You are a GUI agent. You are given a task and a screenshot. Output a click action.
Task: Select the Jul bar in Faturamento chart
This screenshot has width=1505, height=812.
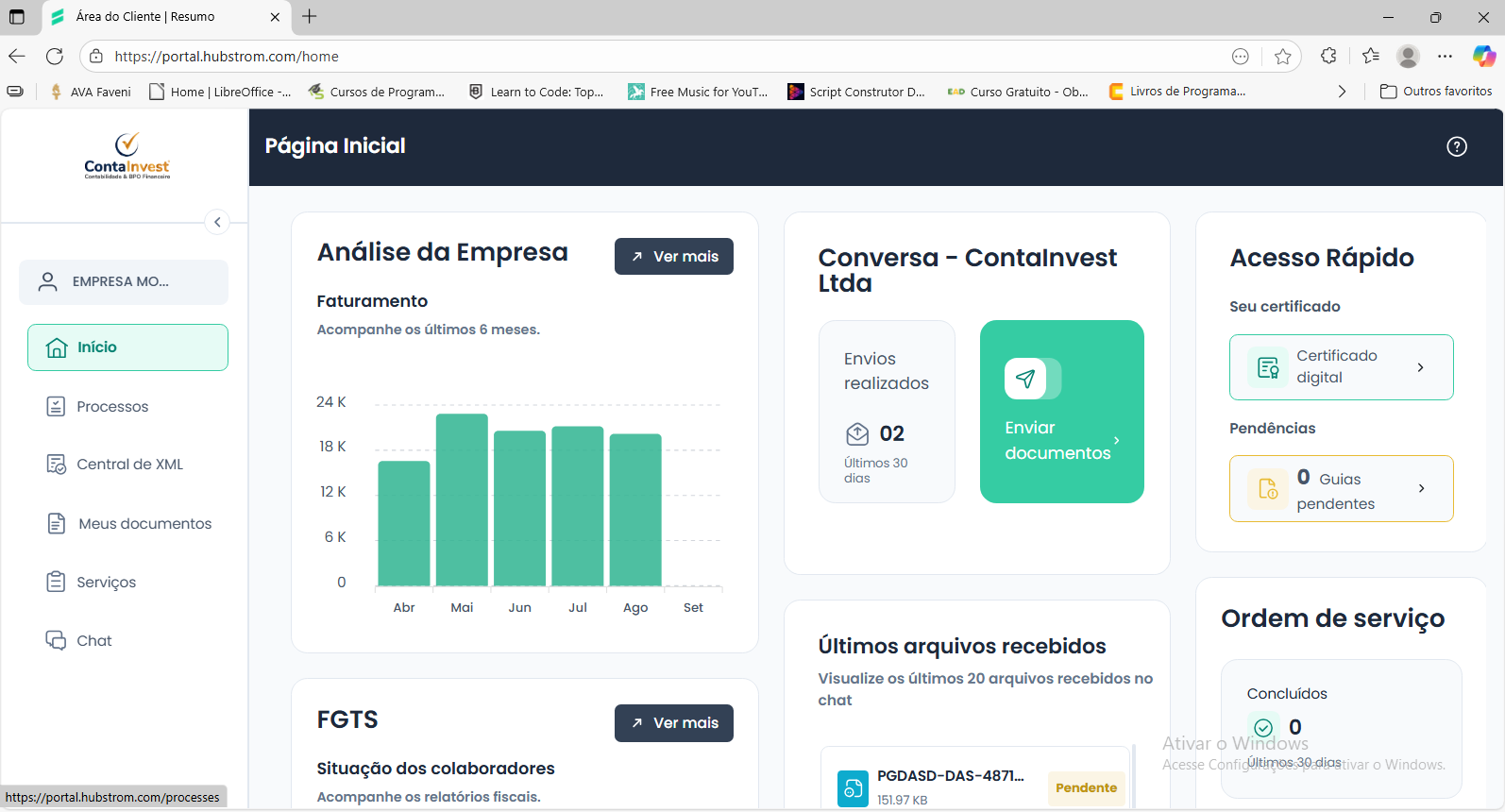click(x=578, y=506)
